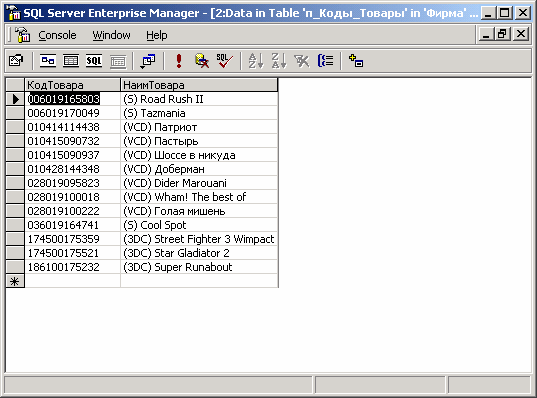Click cell (3DC) Super Runabout

click(x=199, y=267)
